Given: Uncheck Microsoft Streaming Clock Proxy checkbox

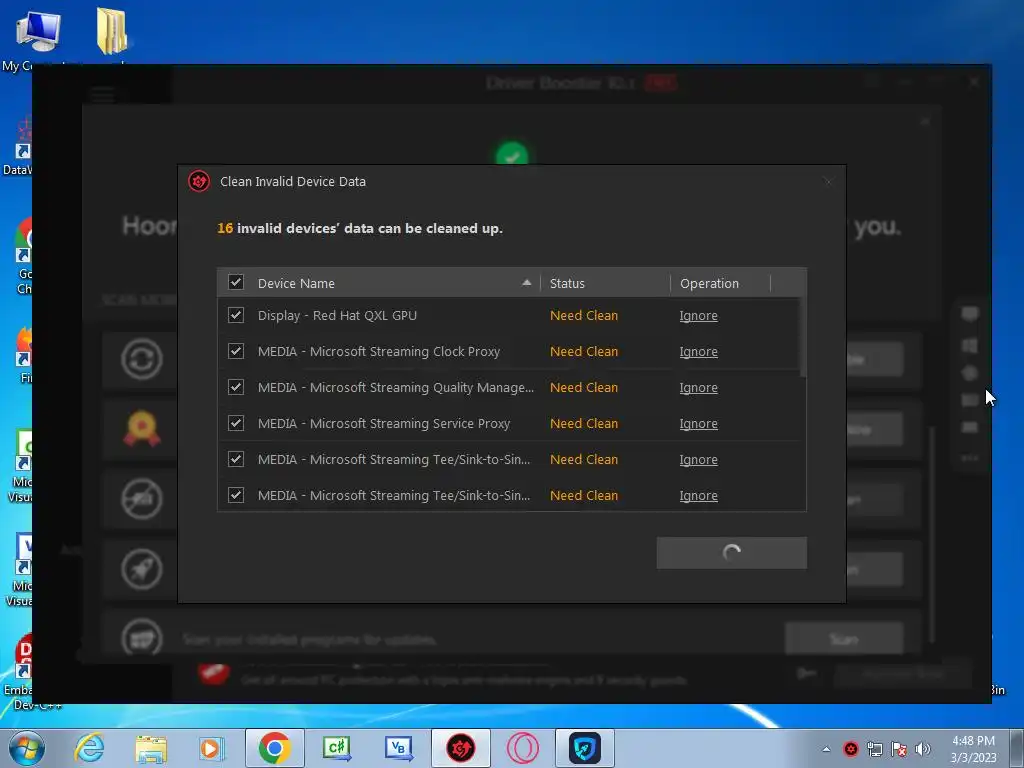Looking at the screenshot, I should click(236, 351).
